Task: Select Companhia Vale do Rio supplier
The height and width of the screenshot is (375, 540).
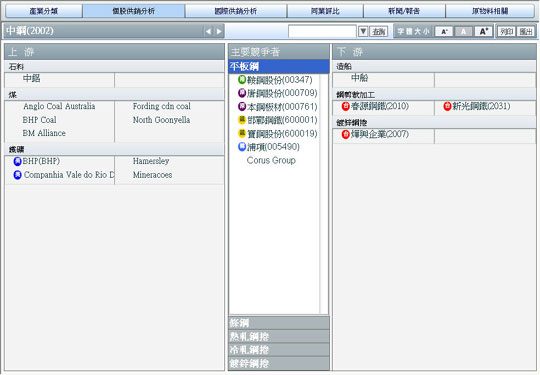Action: (x=69, y=175)
